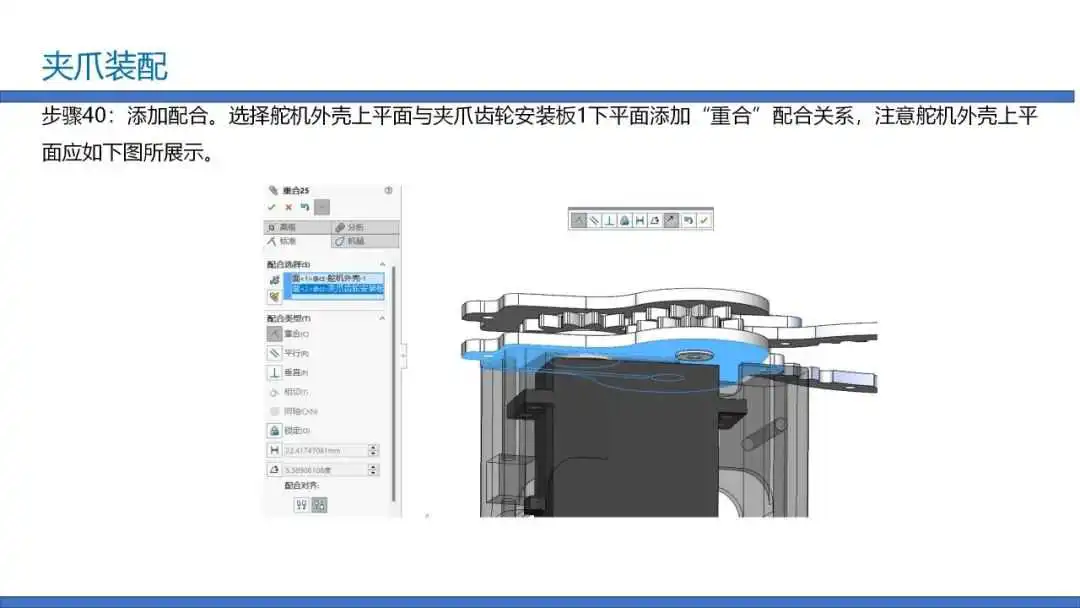Confirm the mate with the green checkmark in the 重合25 panel
Viewport: 1080px width, 608px height.
point(271,207)
